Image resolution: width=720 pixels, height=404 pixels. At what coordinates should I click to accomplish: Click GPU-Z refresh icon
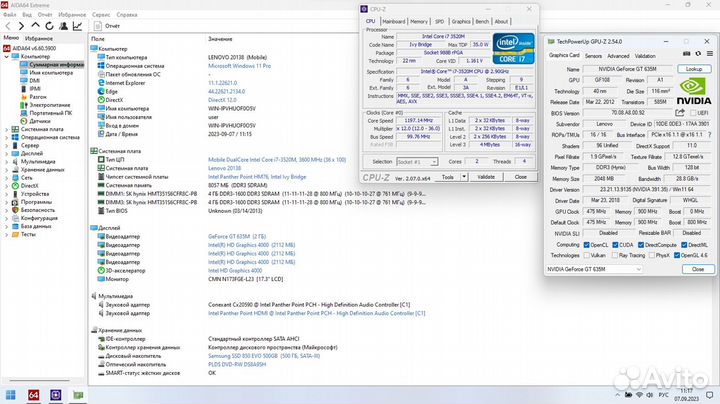[x=698, y=54]
